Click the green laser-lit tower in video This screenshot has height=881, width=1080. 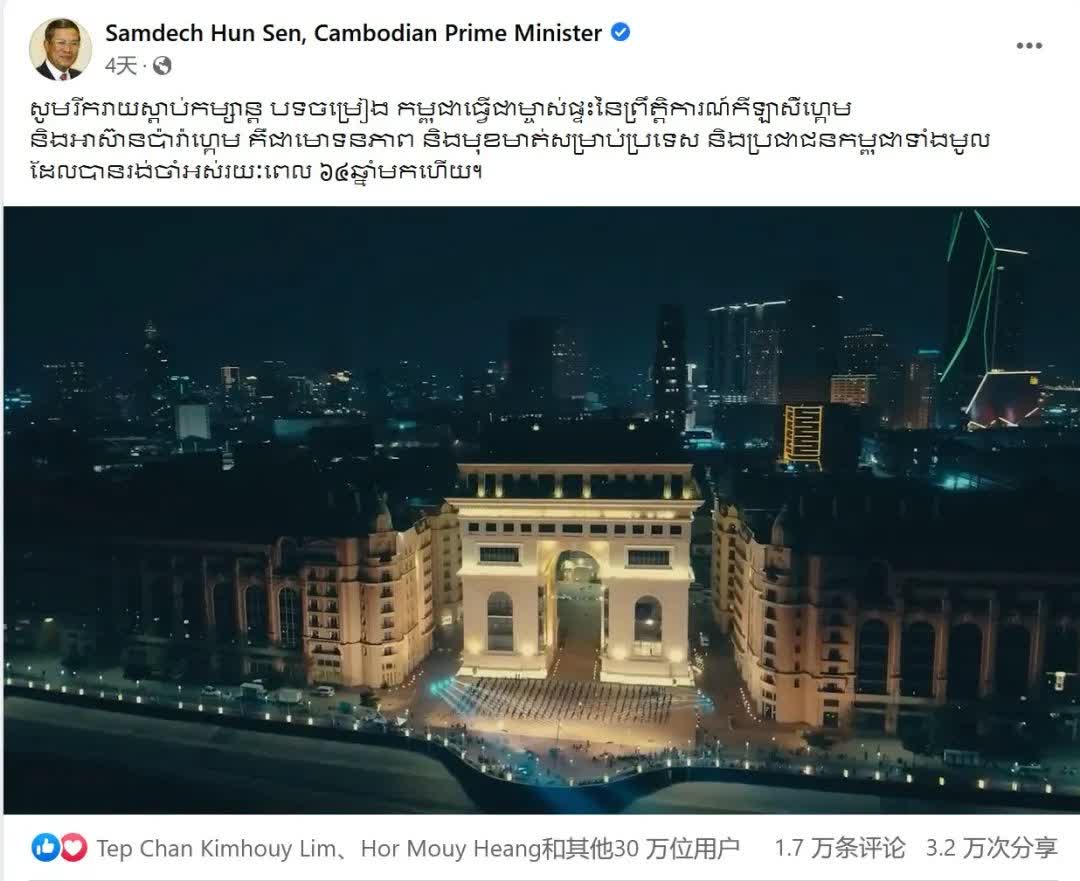(x=992, y=320)
